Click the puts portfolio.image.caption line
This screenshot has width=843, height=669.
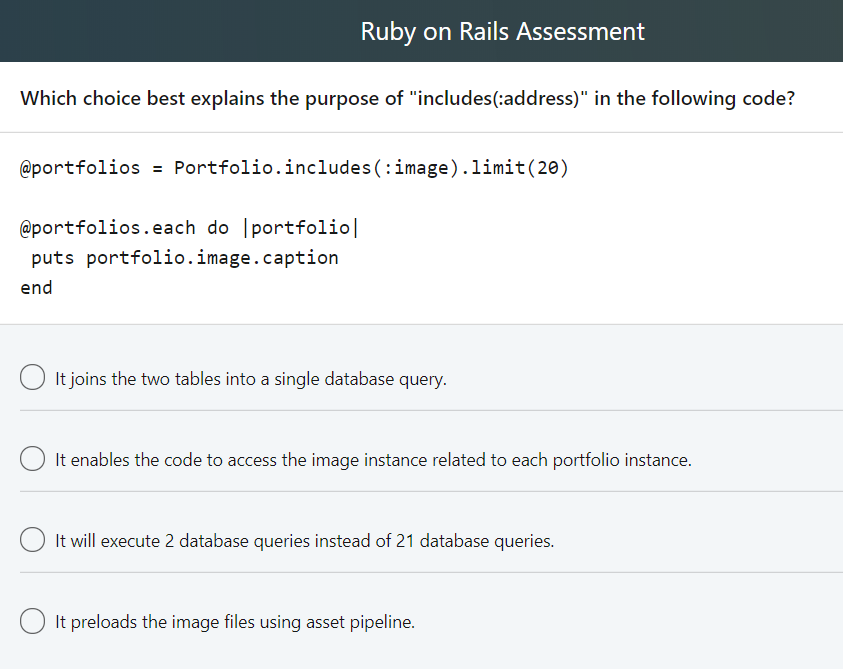(x=180, y=257)
